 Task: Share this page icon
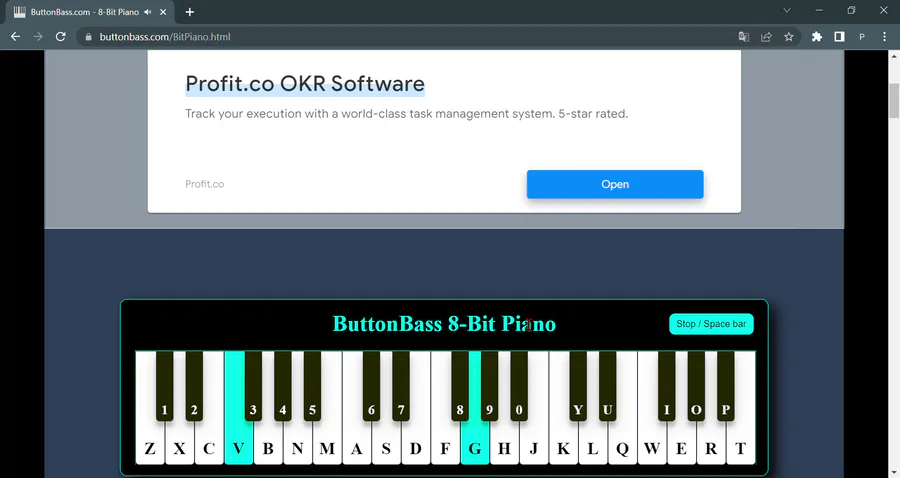click(x=766, y=37)
